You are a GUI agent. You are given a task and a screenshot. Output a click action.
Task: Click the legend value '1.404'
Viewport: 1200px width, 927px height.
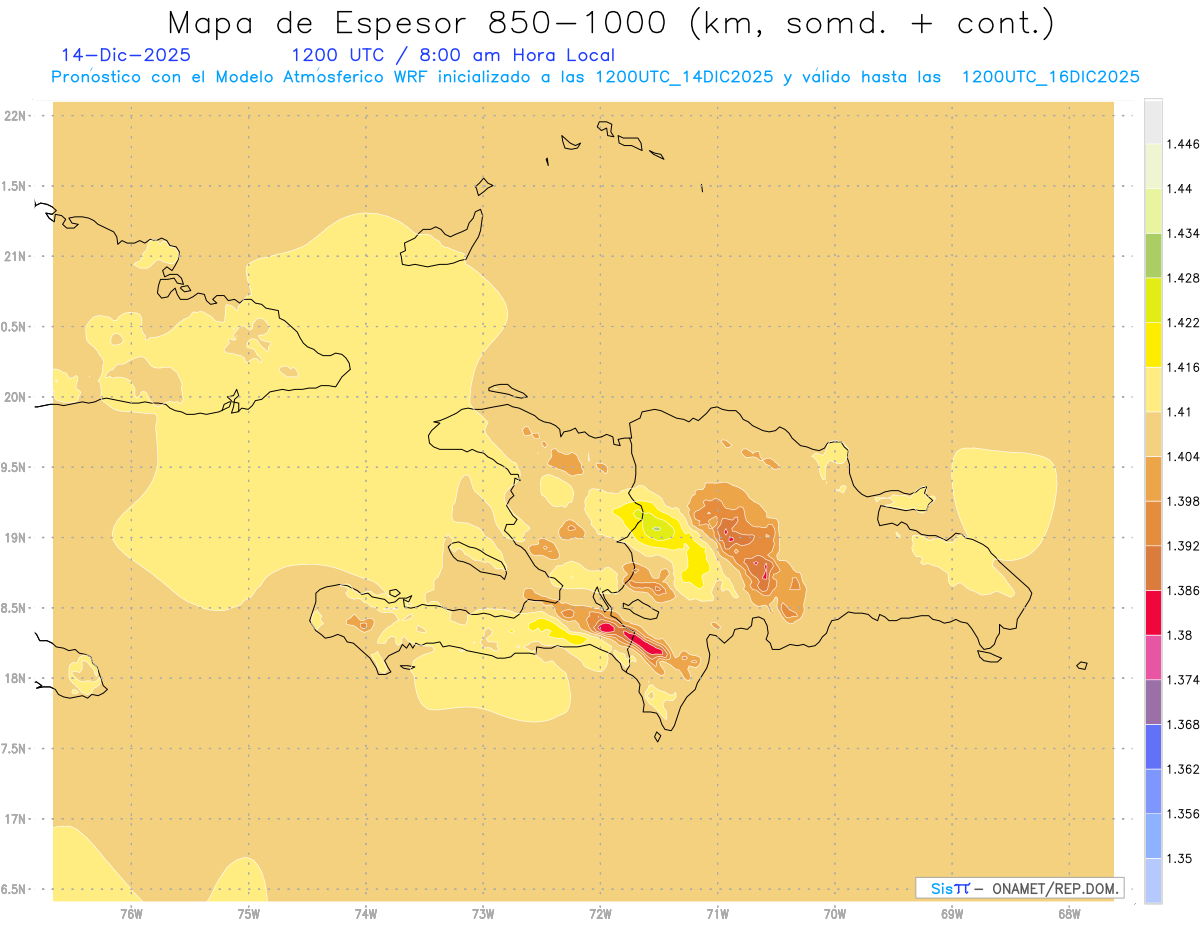(x=1183, y=457)
